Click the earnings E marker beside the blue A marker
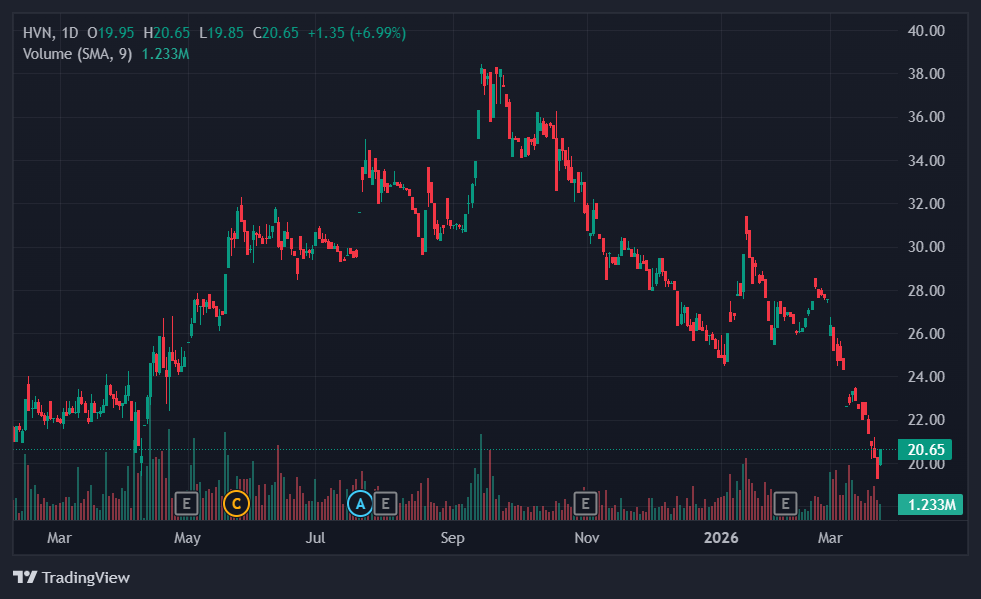Viewport: 981px width, 599px height. [x=386, y=503]
